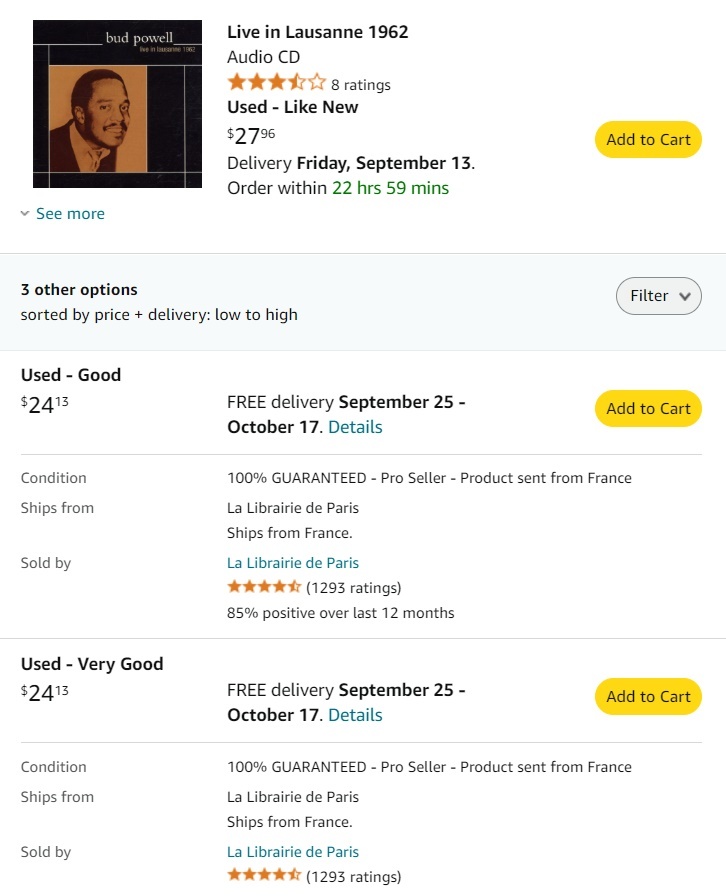Open La Librairie de Paris seller for Good offer
Screen dimensions: 726x896
(x=293, y=563)
